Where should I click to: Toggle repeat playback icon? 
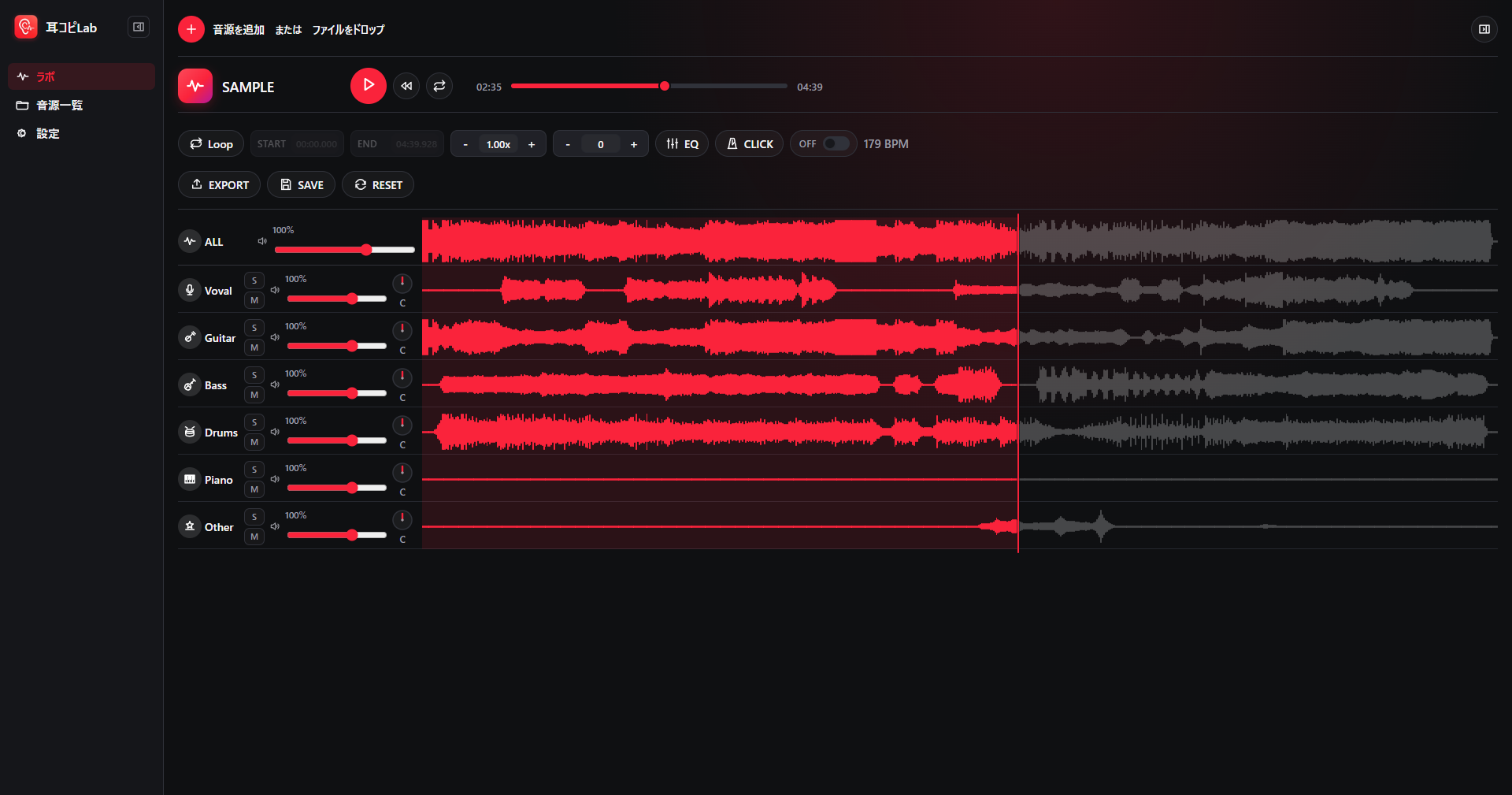[x=439, y=86]
